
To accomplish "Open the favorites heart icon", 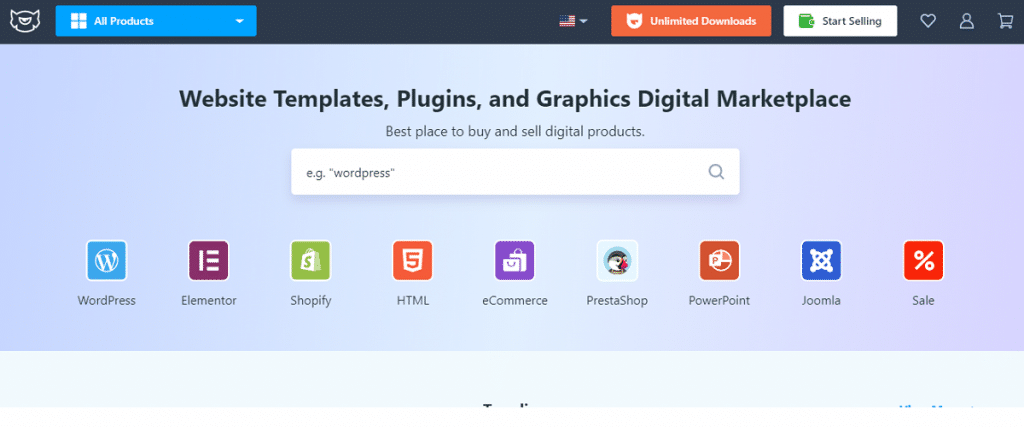I will click(x=928, y=21).
